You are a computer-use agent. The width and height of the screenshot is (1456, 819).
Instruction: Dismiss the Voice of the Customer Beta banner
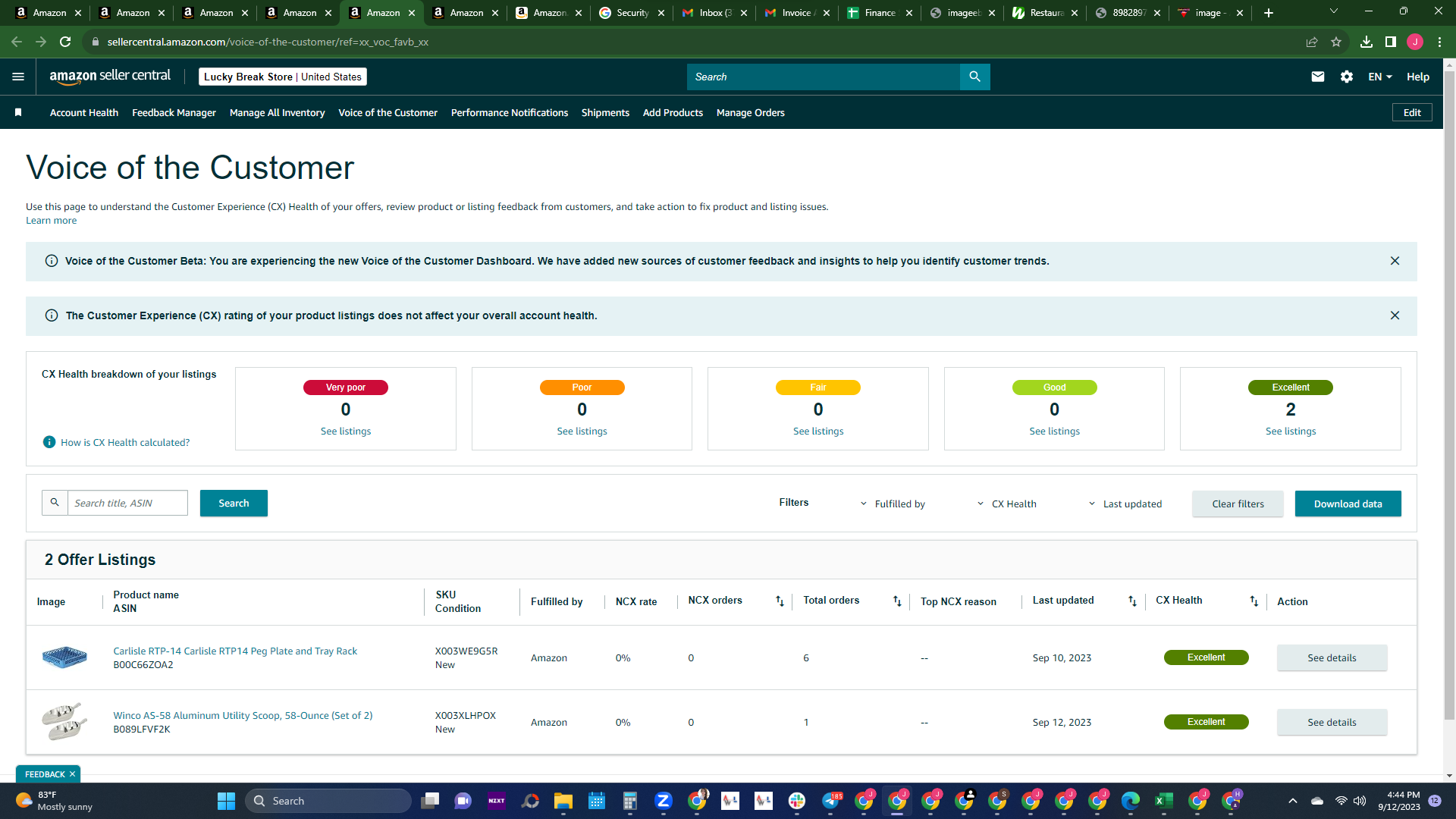1395,261
